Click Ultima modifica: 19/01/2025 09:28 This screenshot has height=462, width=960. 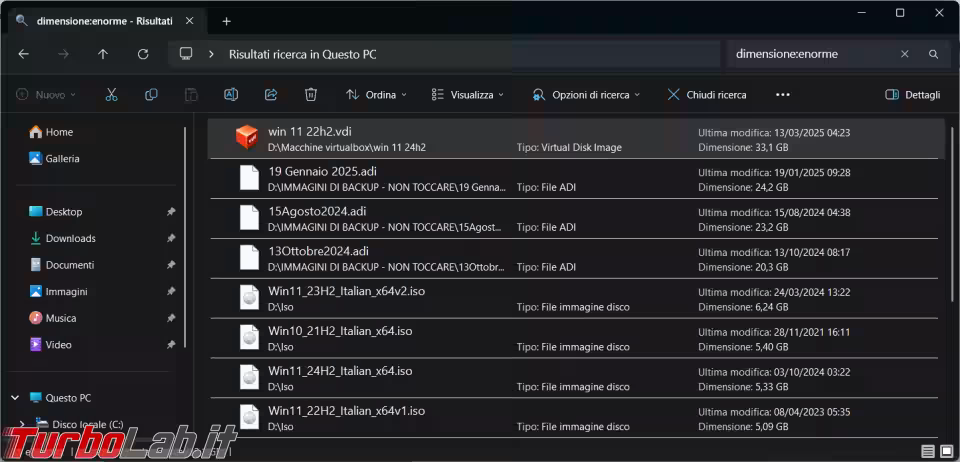tap(774, 173)
